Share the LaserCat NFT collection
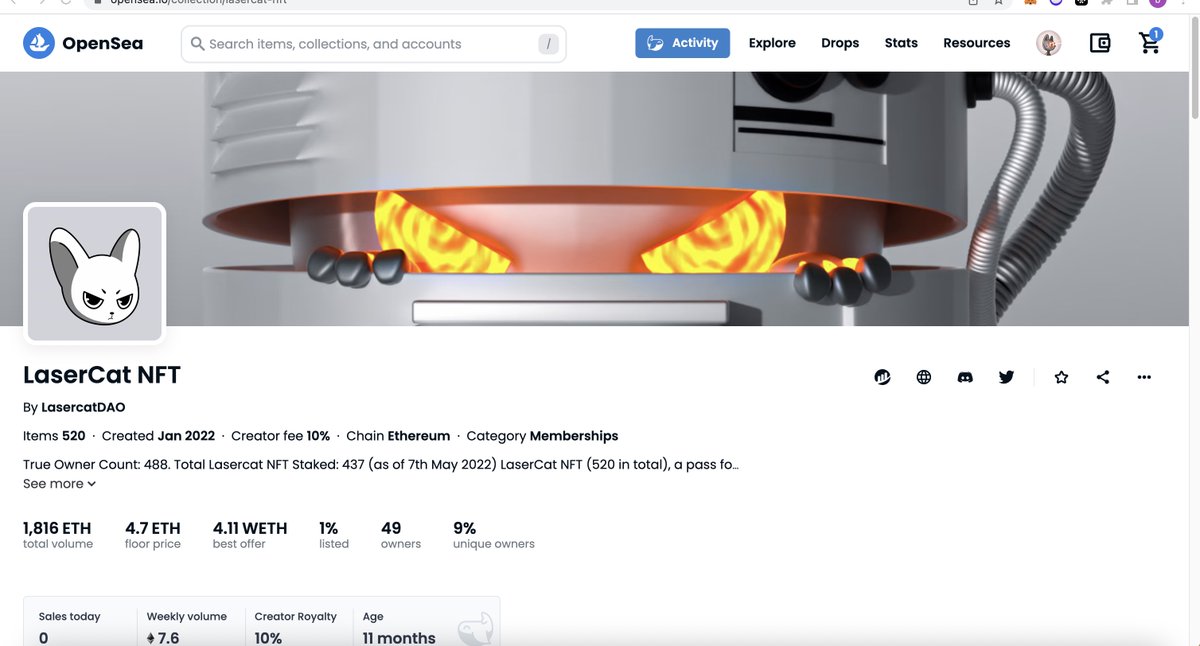This screenshot has height=646, width=1200. click(1103, 377)
